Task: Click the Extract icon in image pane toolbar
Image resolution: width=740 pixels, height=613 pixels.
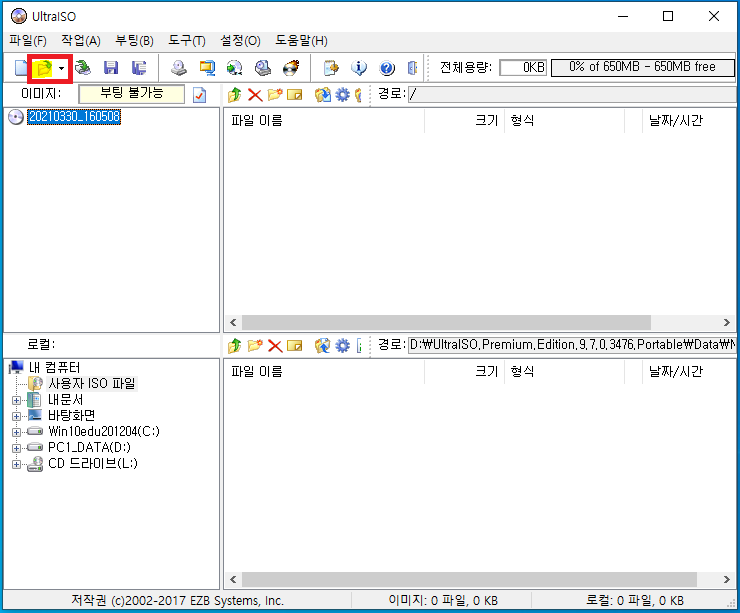Action: click(323, 95)
